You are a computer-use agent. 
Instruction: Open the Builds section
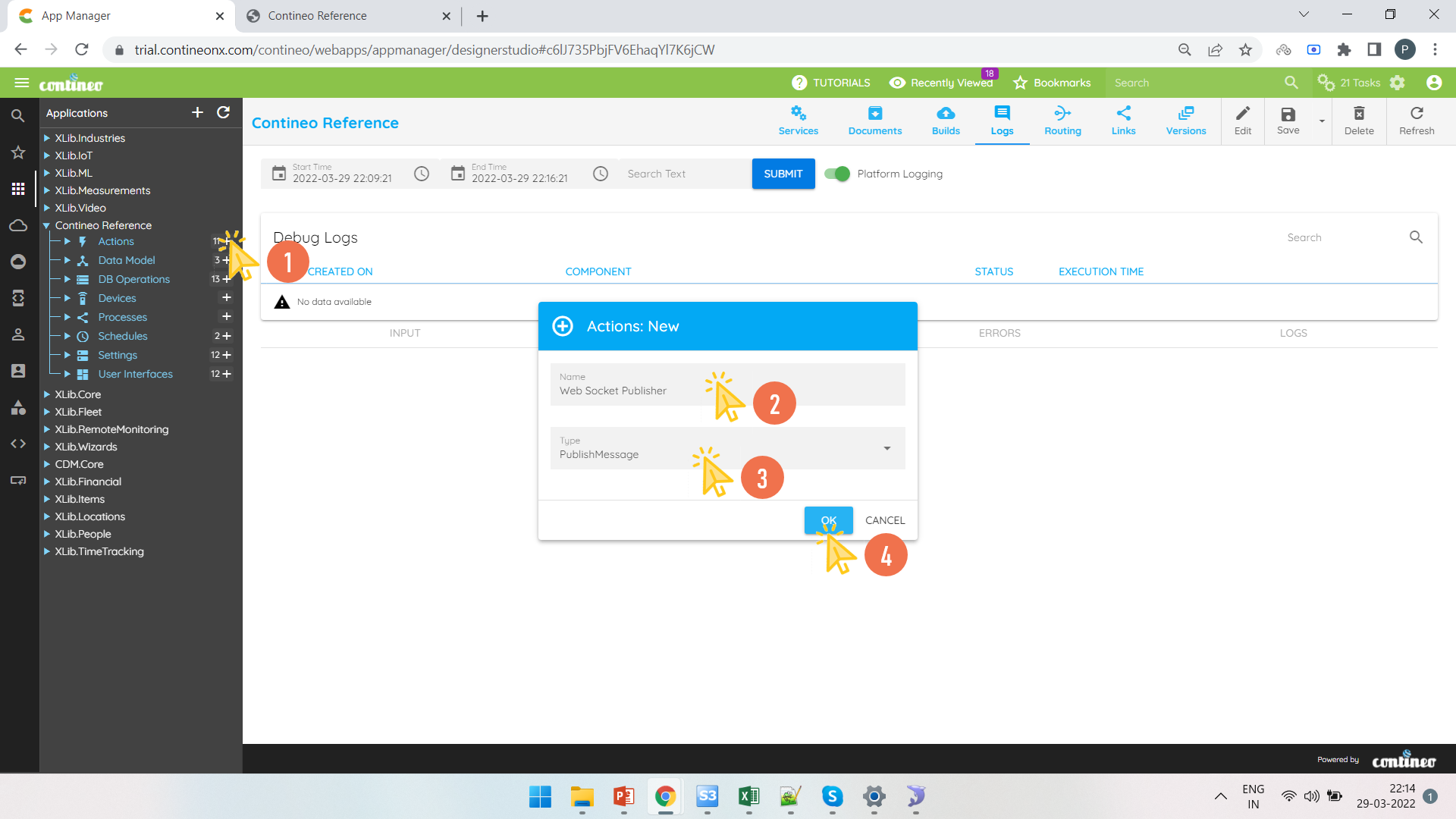pyautogui.click(x=945, y=120)
